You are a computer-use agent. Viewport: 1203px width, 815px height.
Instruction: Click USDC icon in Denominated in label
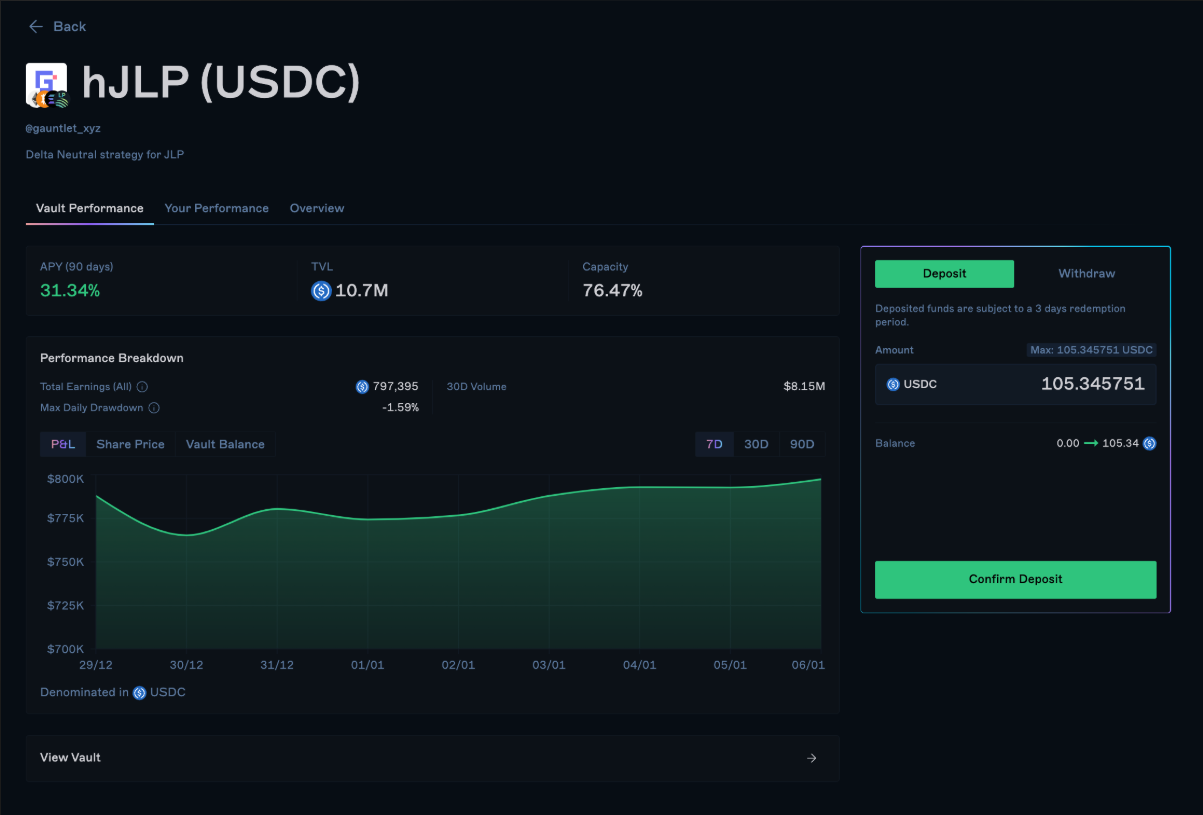tap(139, 693)
